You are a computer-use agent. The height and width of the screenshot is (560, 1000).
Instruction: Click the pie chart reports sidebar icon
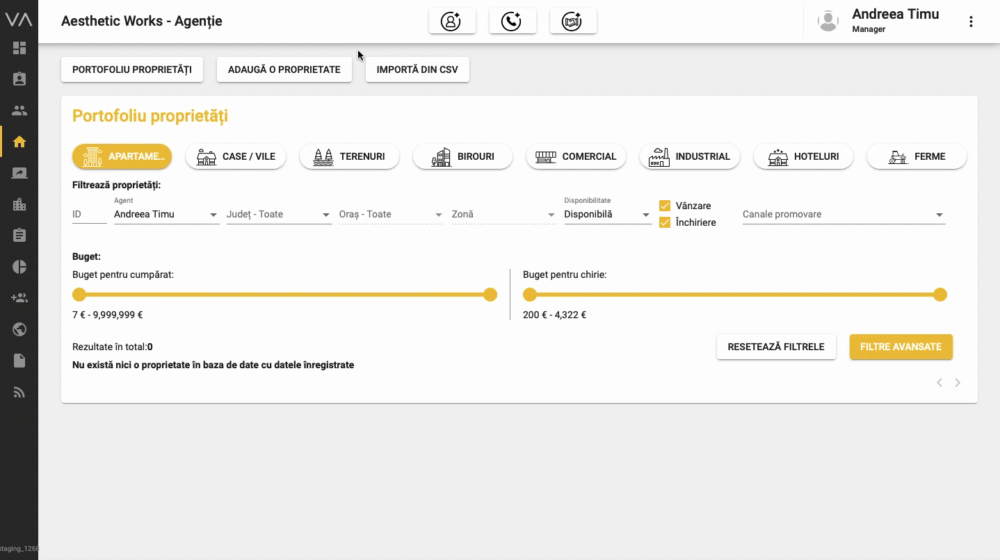click(x=19, y=267)
